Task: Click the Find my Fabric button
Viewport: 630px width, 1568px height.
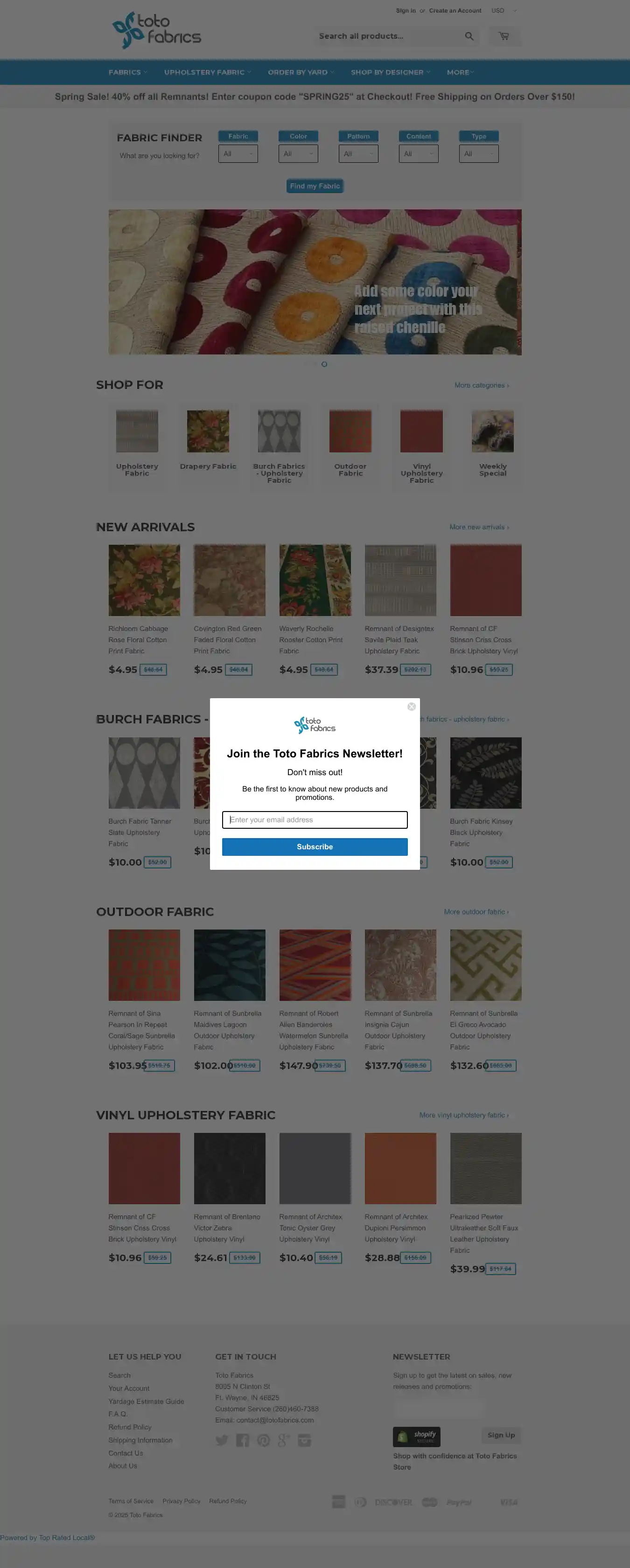Action: coord(315,186)
